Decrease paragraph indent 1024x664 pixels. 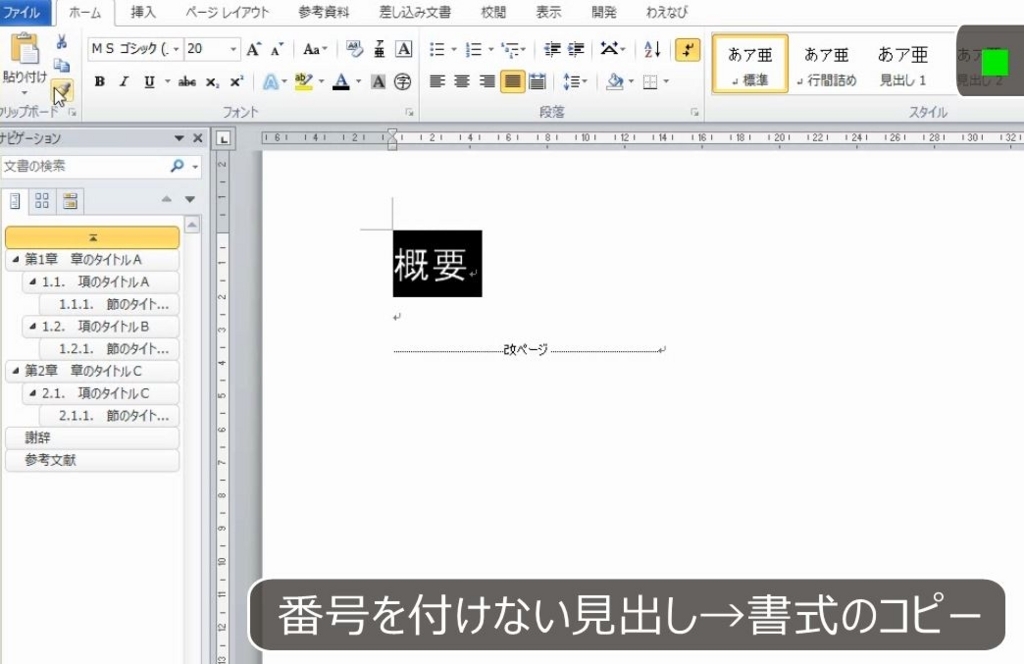tap(552, 49)
